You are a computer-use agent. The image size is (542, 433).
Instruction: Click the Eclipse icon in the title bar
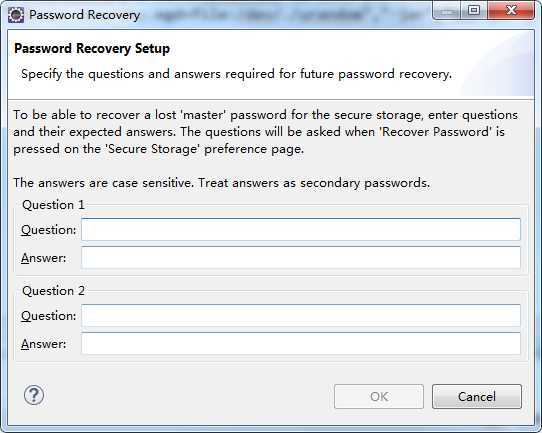click(x=16, y=15)
